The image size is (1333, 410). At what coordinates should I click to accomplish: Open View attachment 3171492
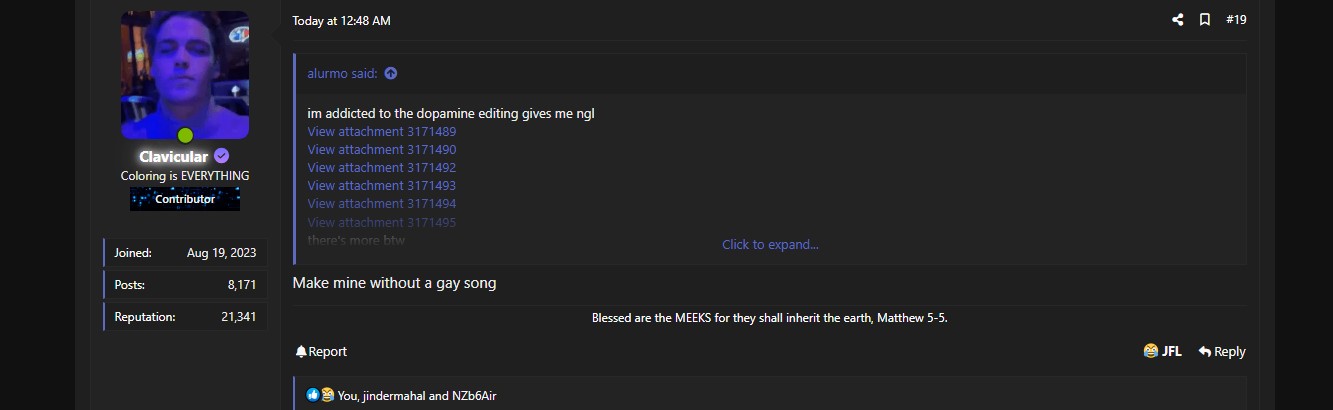click(381, 168)
